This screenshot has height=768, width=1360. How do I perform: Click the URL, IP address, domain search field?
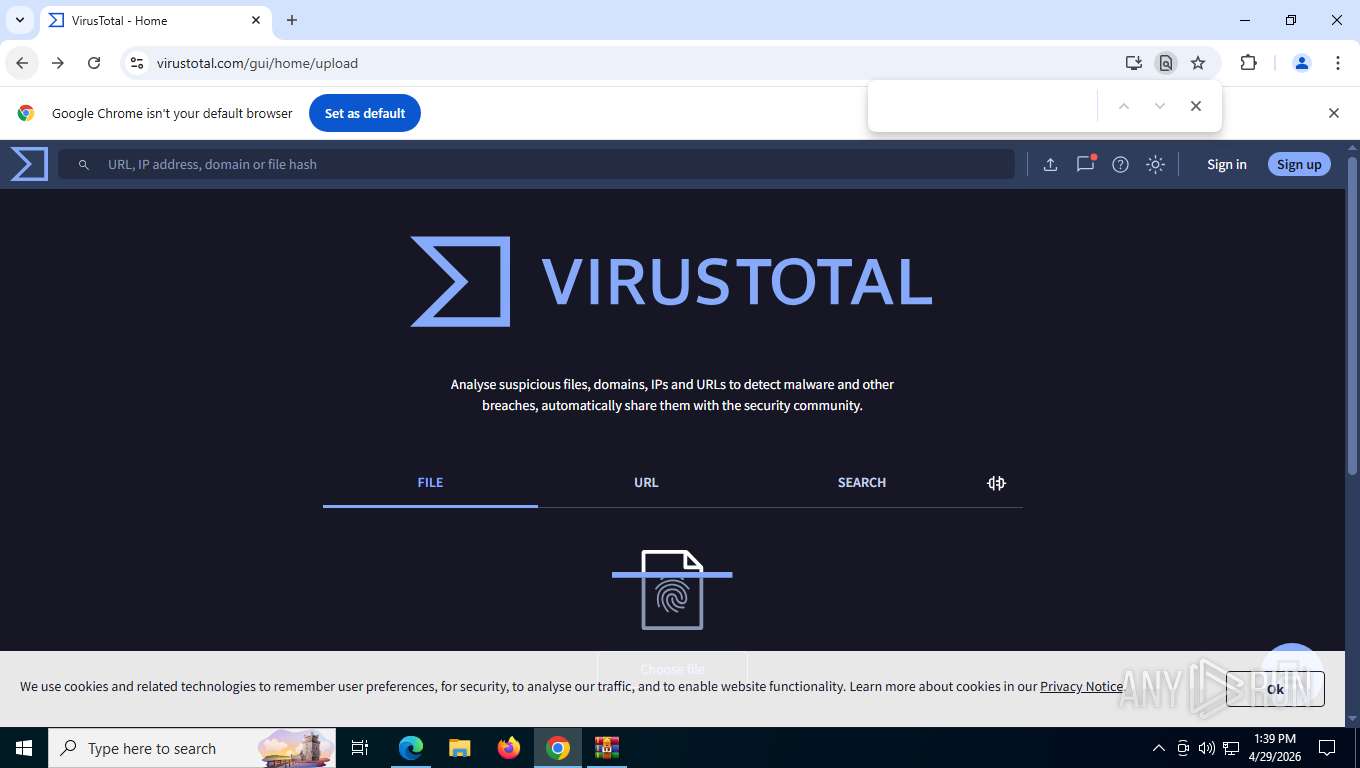click(536, 165)
